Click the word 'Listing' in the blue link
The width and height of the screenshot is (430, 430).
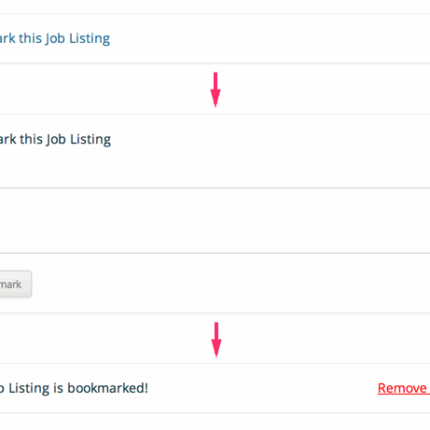(90, 39)
